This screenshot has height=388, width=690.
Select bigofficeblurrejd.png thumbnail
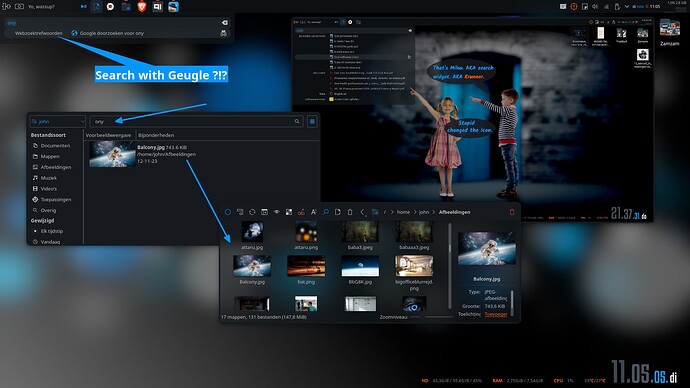(x=414, y=266)
